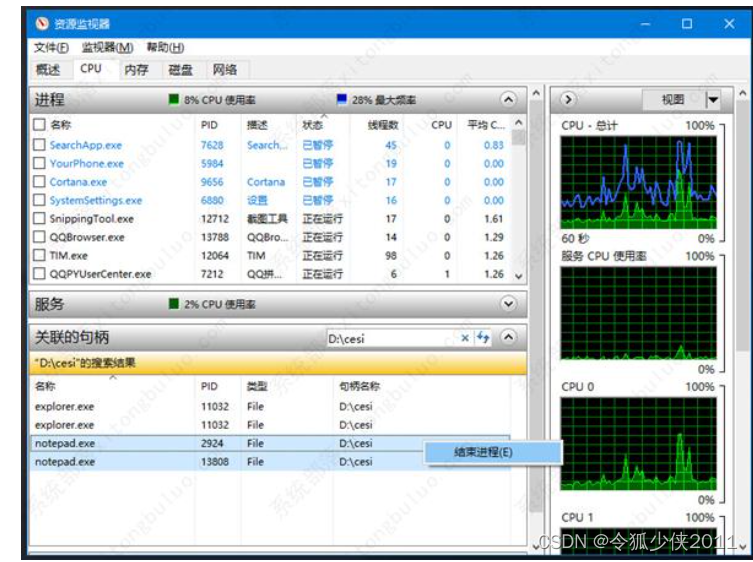Check the box for SnippingTool.exe
753x562 pixels.
(39, 219)
